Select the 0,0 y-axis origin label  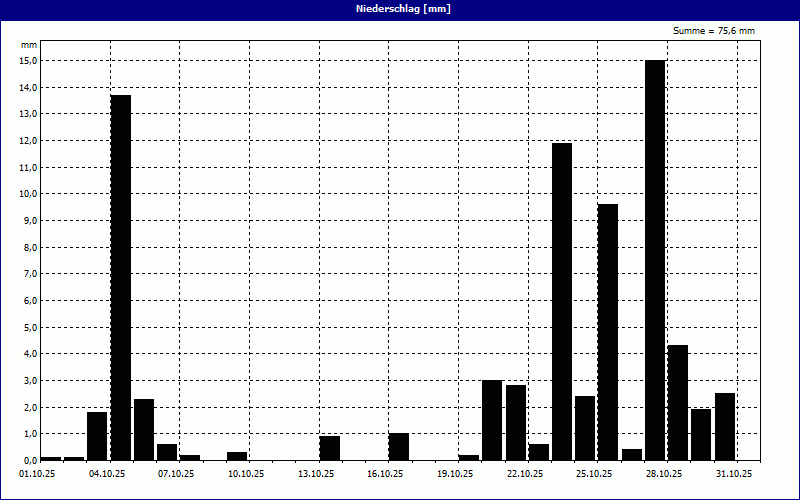pyautogui.click(x=29, y=460)
